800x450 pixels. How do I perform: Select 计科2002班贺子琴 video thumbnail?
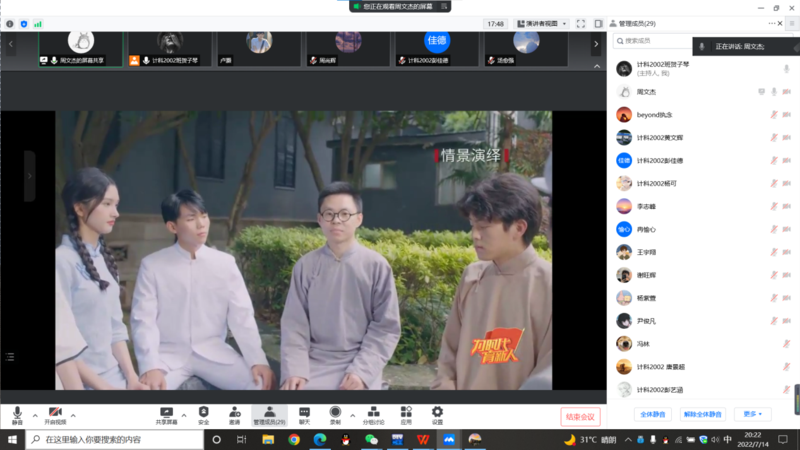[x=169, y=49]
